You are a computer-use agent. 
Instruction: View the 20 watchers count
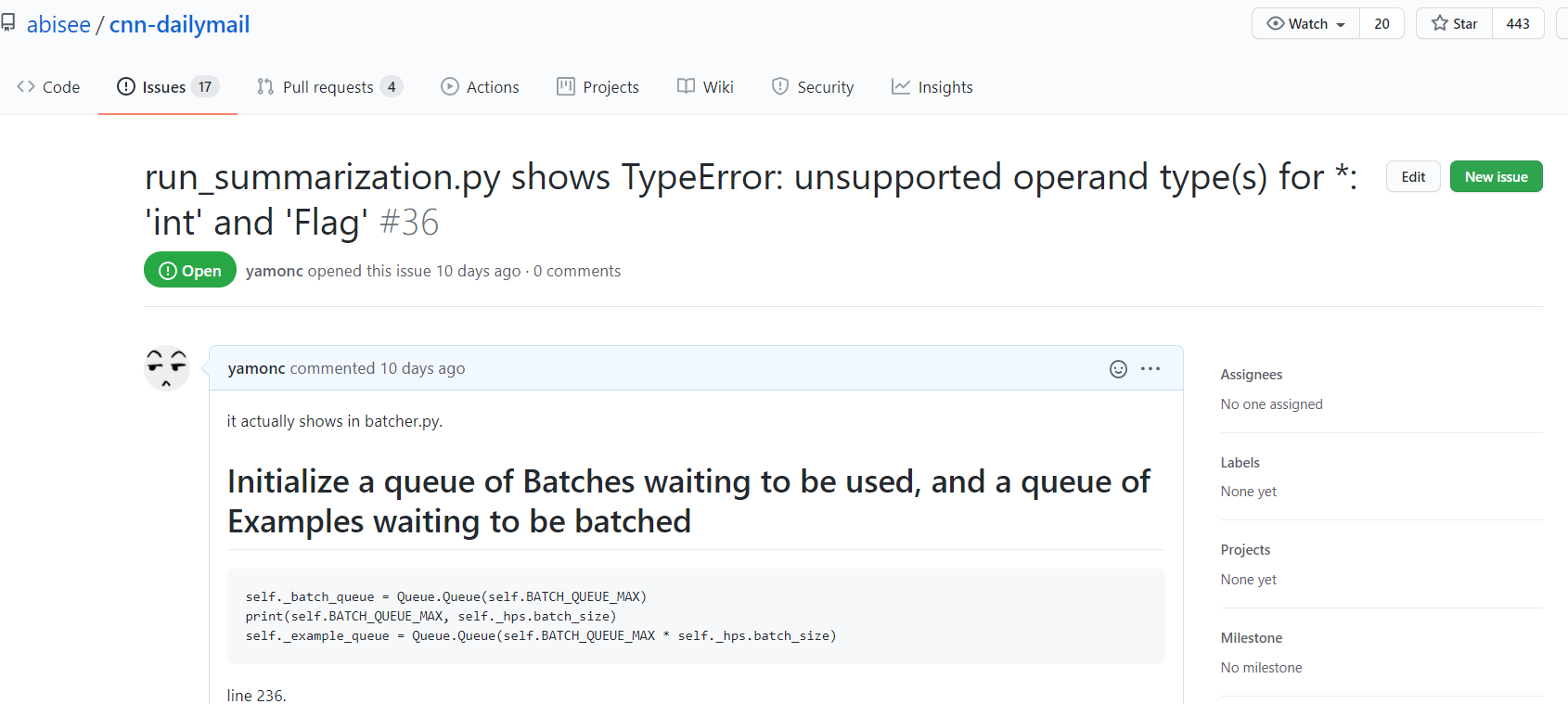tap(1382, 24)
